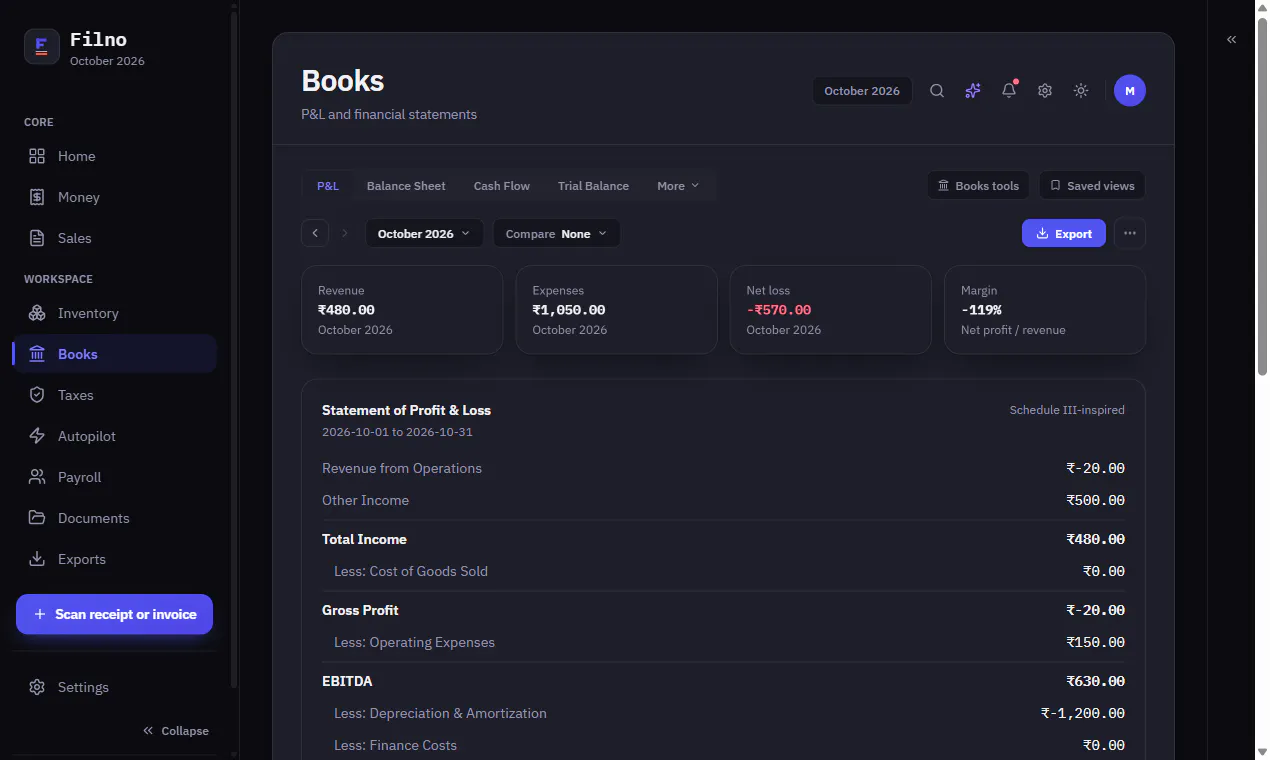This screenshot has height=760, width=1270.
Task: Click the Revenue summary card
Action: [402, 310]
